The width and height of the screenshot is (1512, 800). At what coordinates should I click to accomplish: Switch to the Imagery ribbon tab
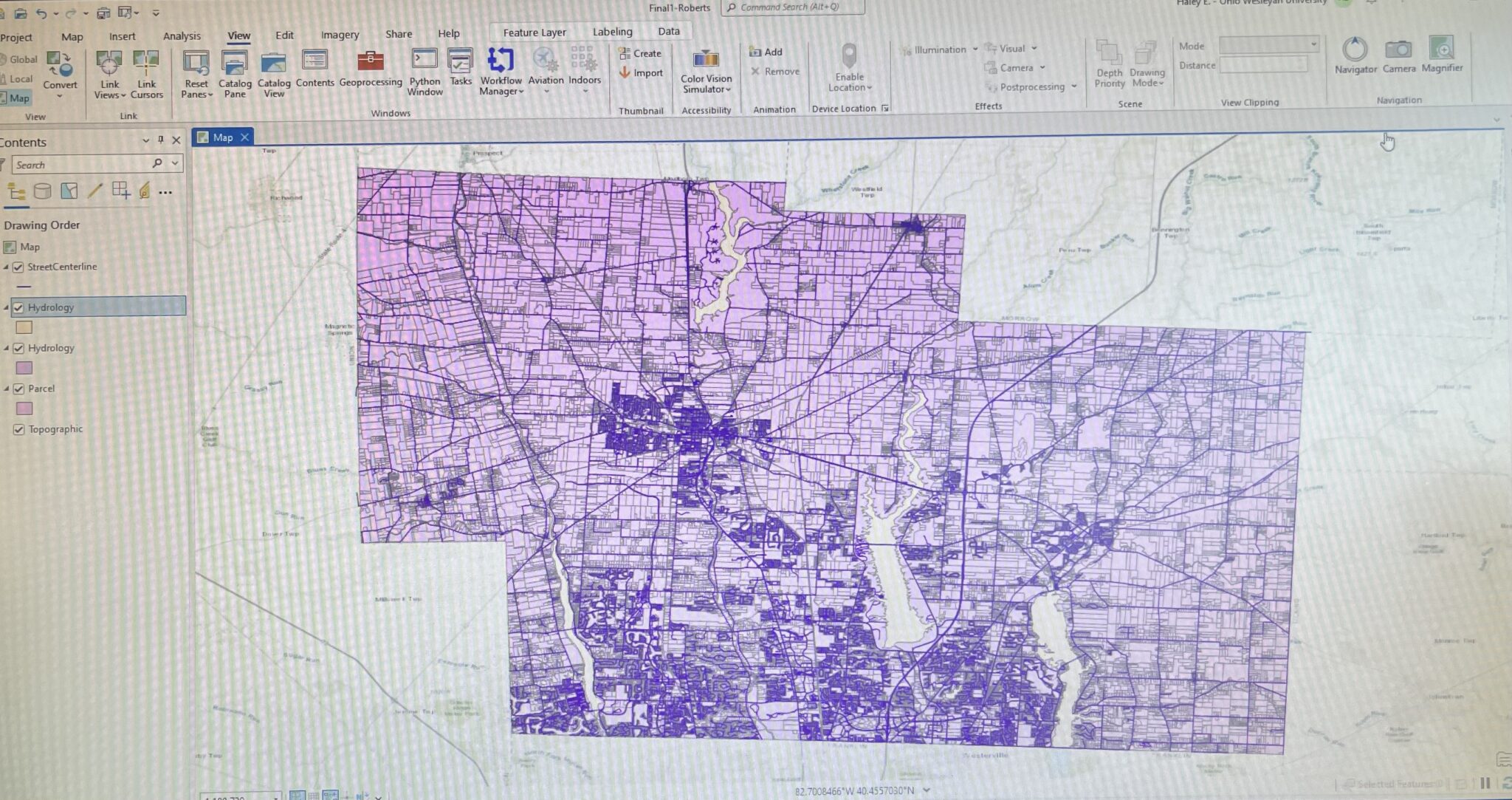point(340,35)
